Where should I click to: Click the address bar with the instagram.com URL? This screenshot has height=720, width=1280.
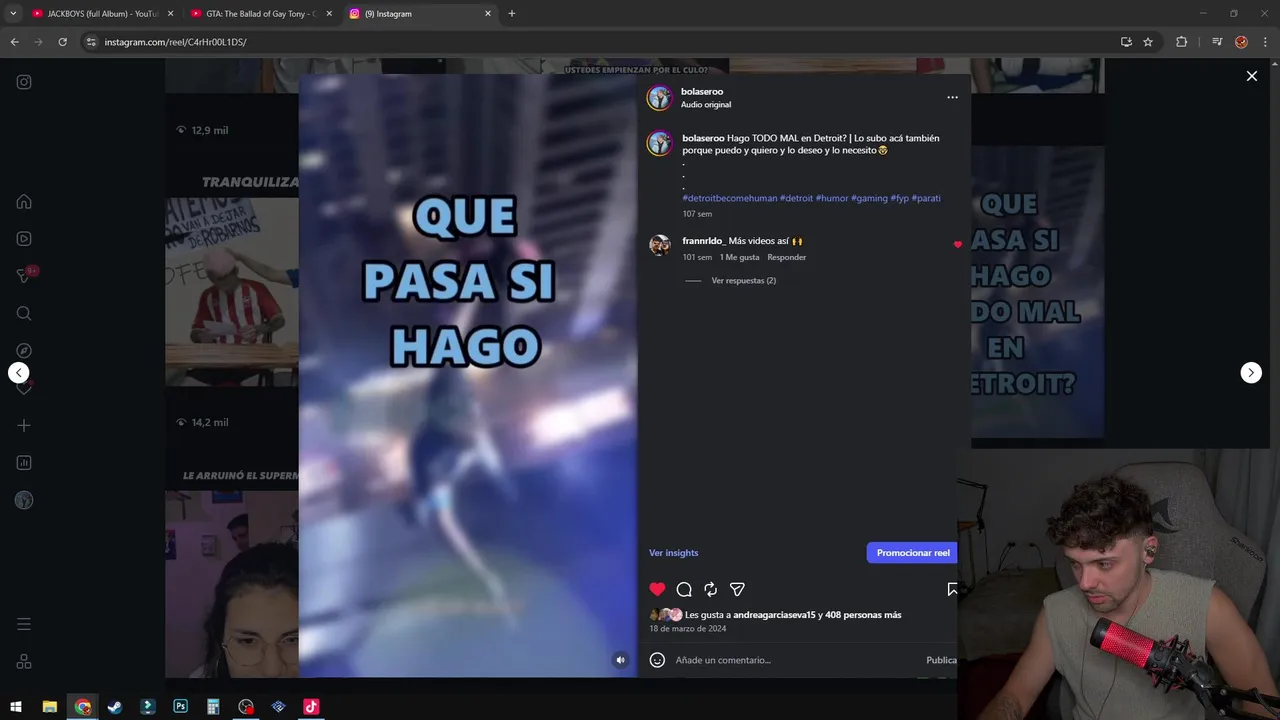[600, 42]
